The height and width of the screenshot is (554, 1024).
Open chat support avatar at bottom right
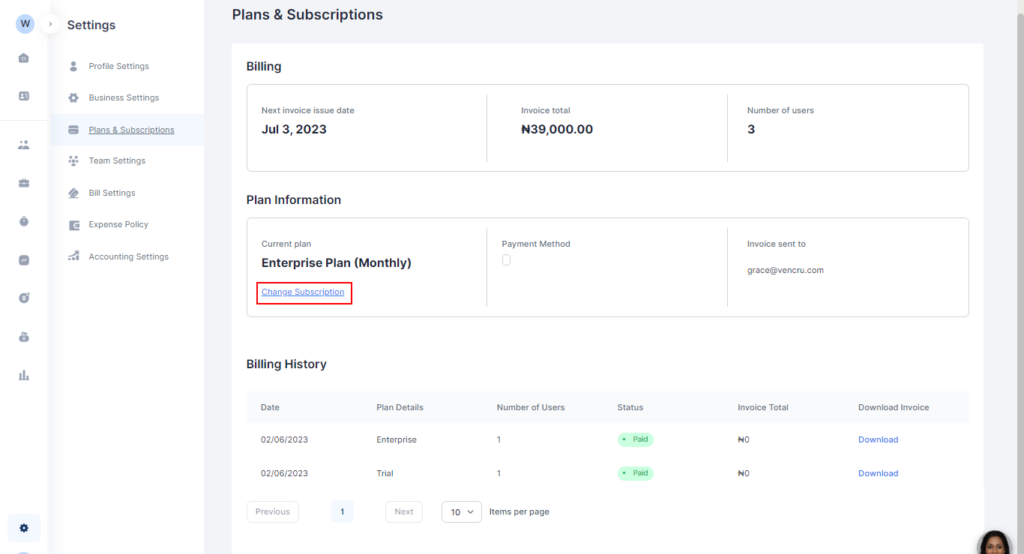[x=995, y=542]
